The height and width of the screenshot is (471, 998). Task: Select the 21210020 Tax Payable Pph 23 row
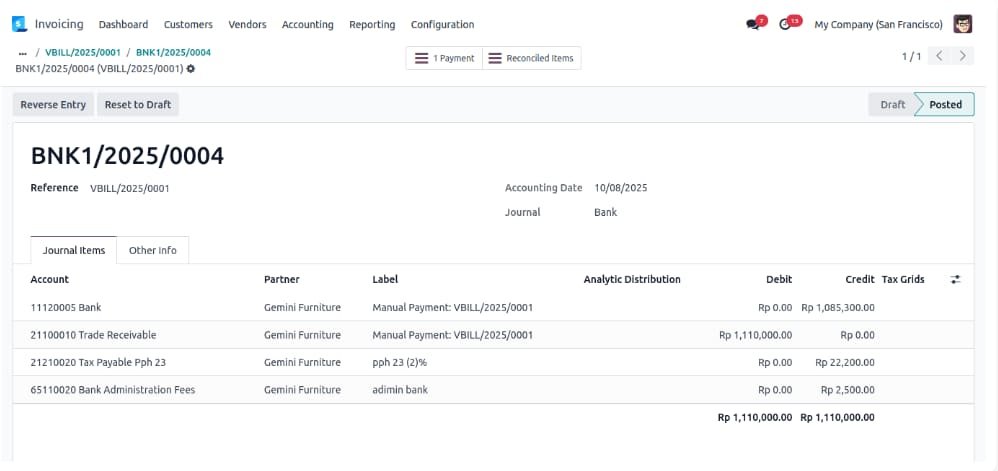pyautogui.click(x=493, y=362)
